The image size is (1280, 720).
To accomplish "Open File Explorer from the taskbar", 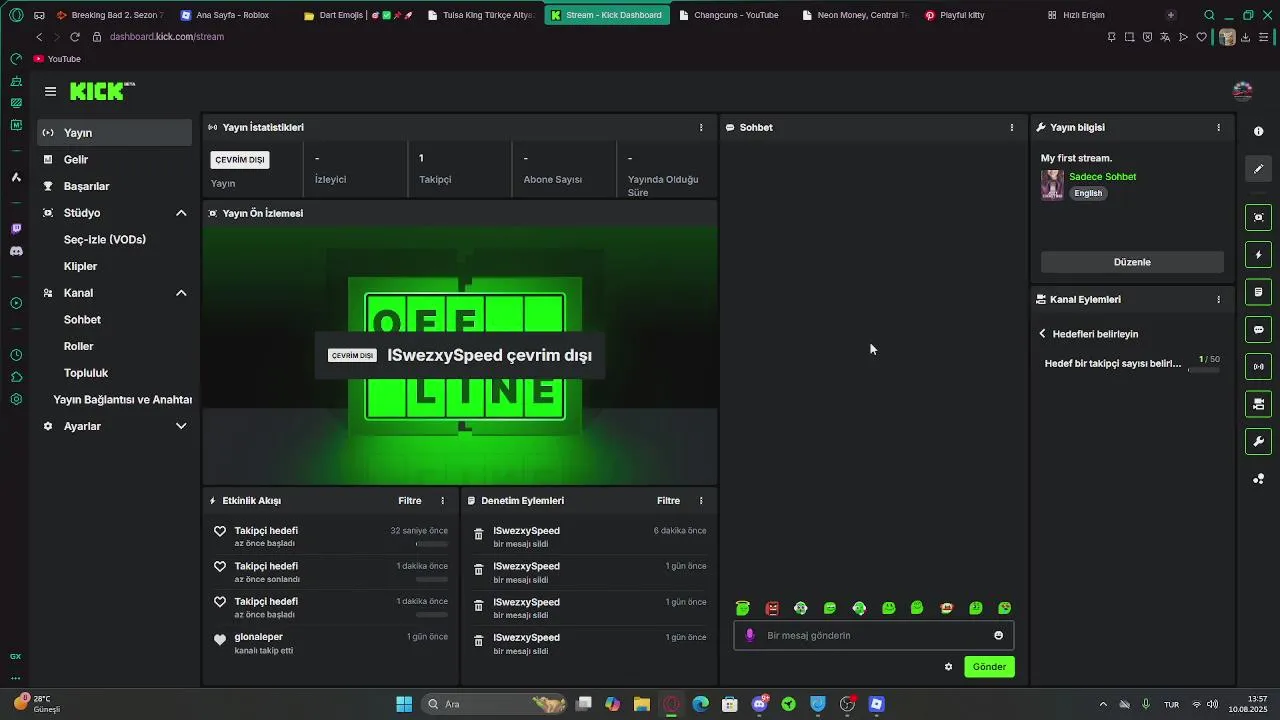I will pyautogui.click(x=642, y=704).
